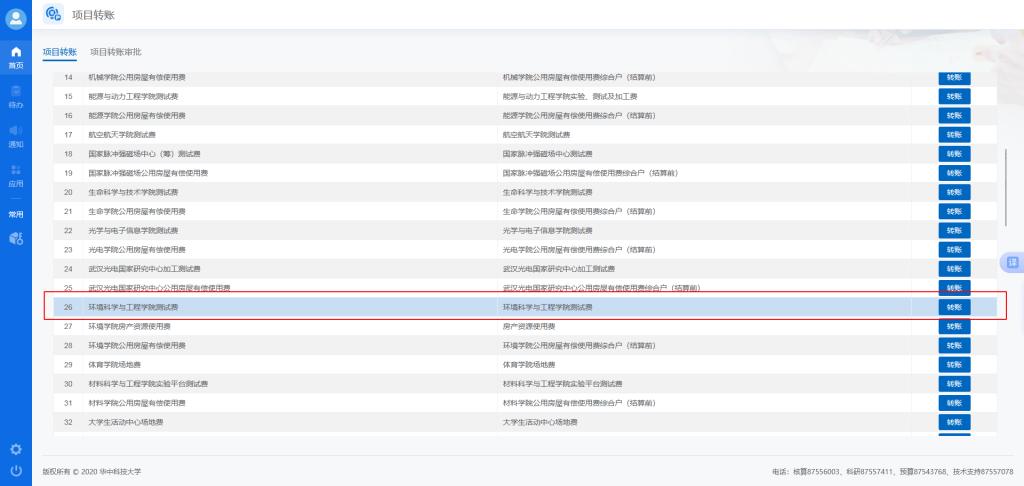
Task: Open 待办 to-do list in sidebar
Action: [x=16, y=96]
